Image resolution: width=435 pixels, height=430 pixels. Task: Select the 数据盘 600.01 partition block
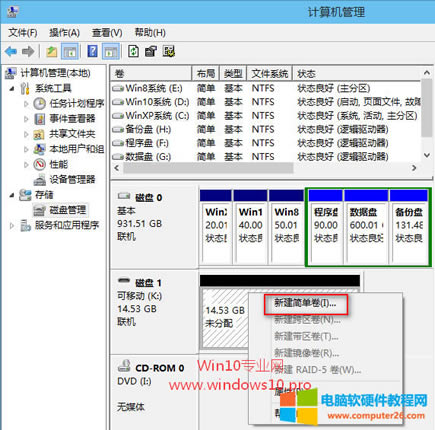click(x=366, y=228)
